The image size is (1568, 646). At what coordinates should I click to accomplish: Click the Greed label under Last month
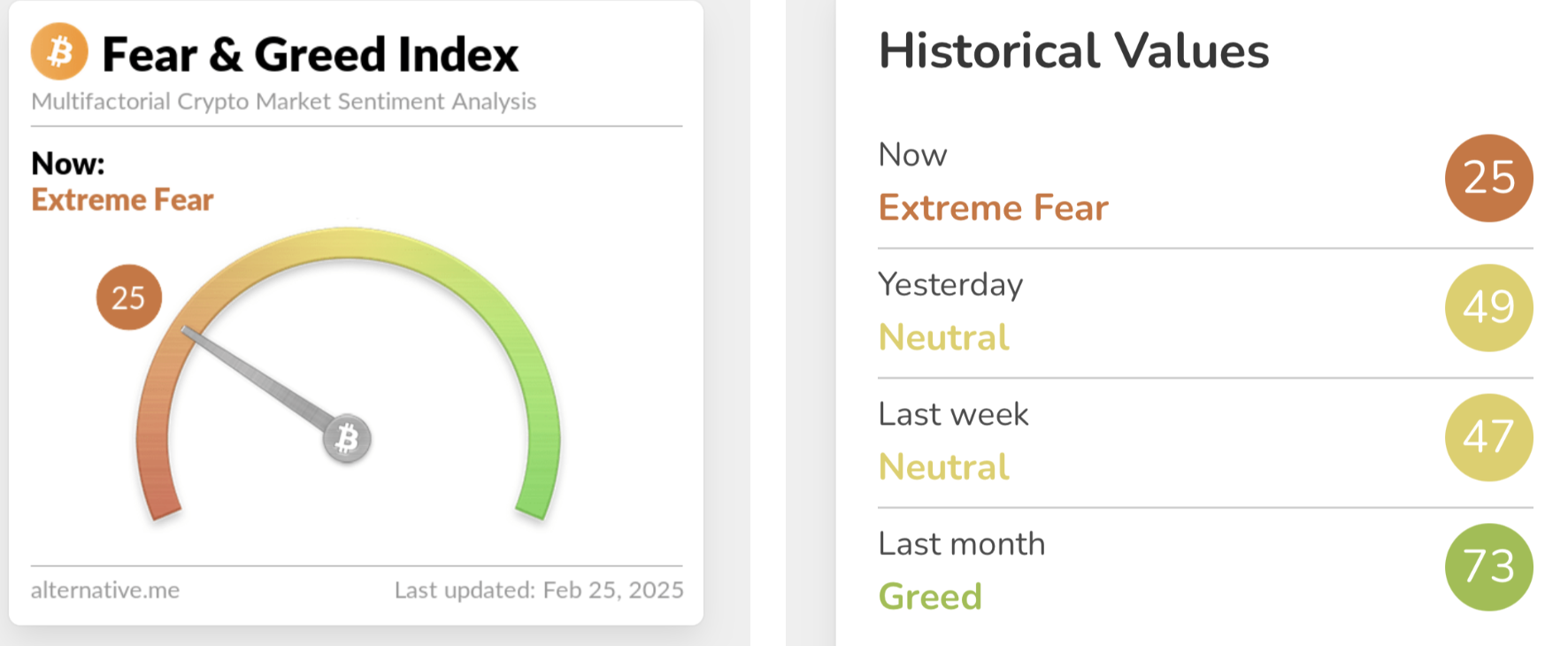pyautogui.click(x=930, y=596)
